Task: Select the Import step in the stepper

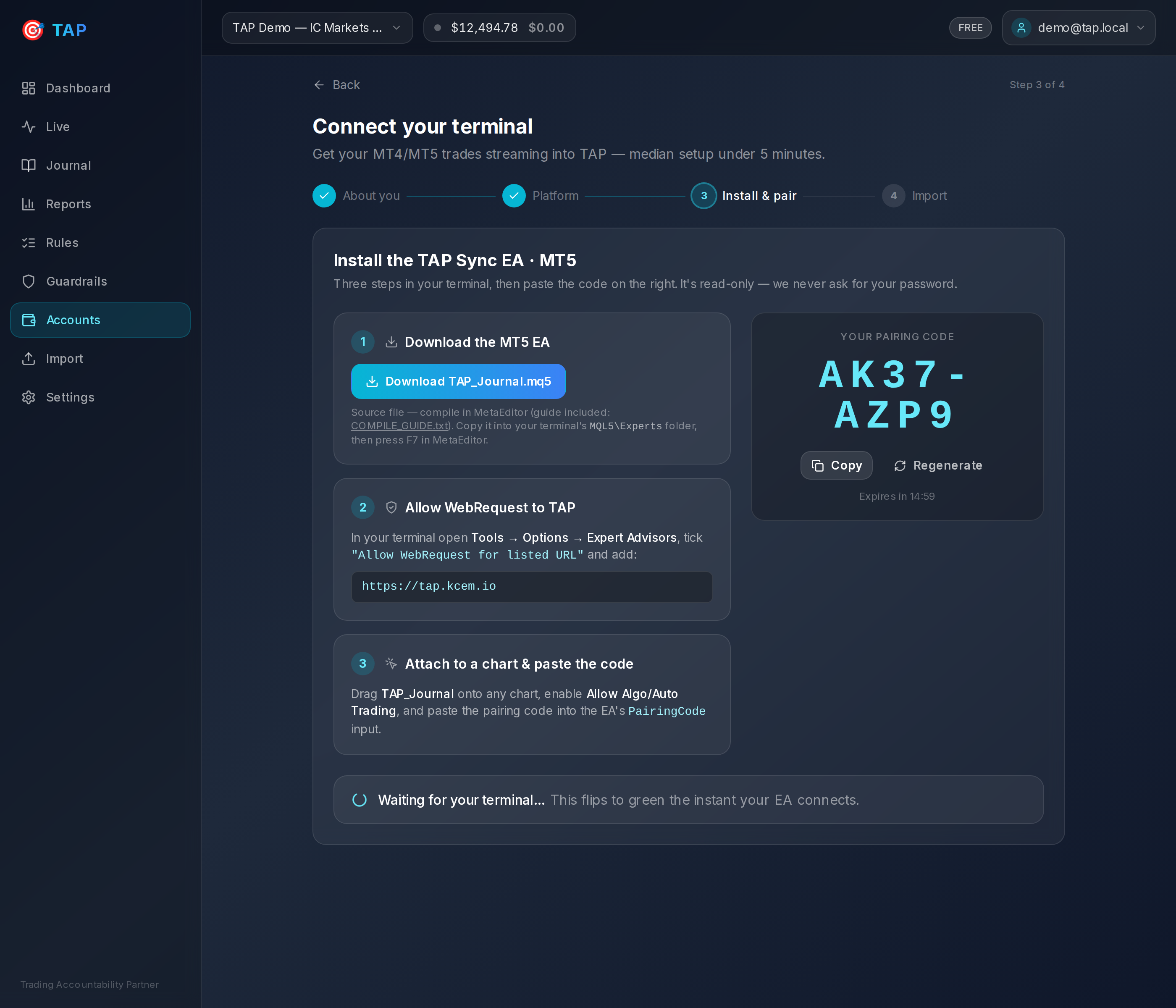Action: 929,196
